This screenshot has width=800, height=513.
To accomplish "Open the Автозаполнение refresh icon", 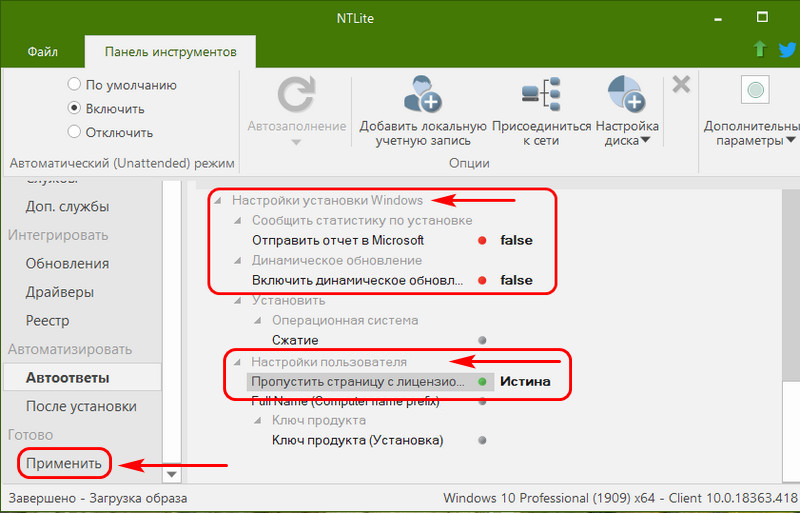I will click(x=296, y=94).
